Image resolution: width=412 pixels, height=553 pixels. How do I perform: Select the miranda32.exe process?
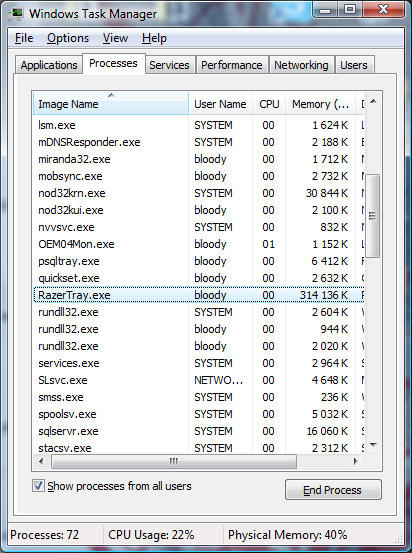point(199,159)
